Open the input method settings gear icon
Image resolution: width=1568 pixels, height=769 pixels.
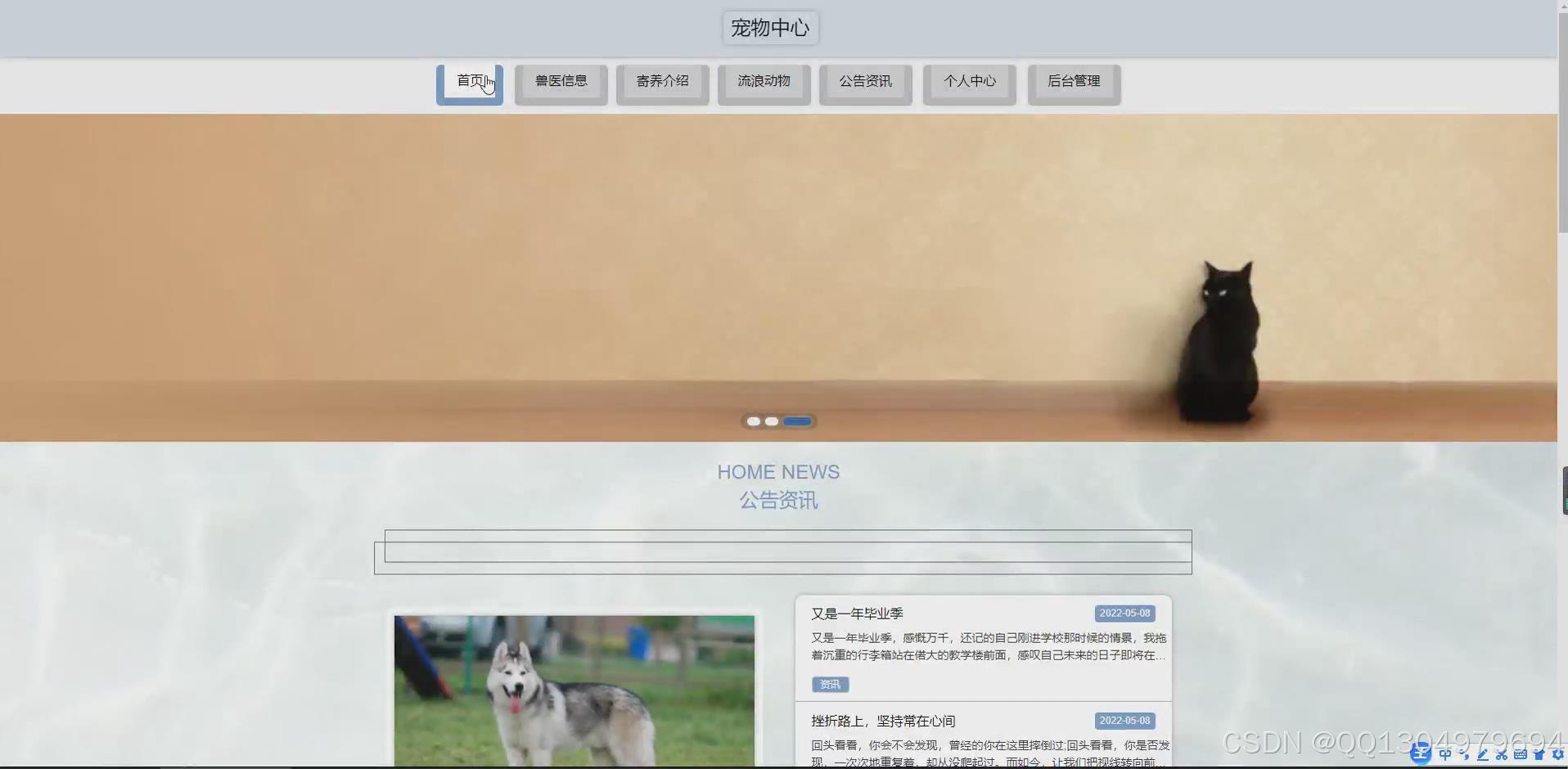point(1557,754)
